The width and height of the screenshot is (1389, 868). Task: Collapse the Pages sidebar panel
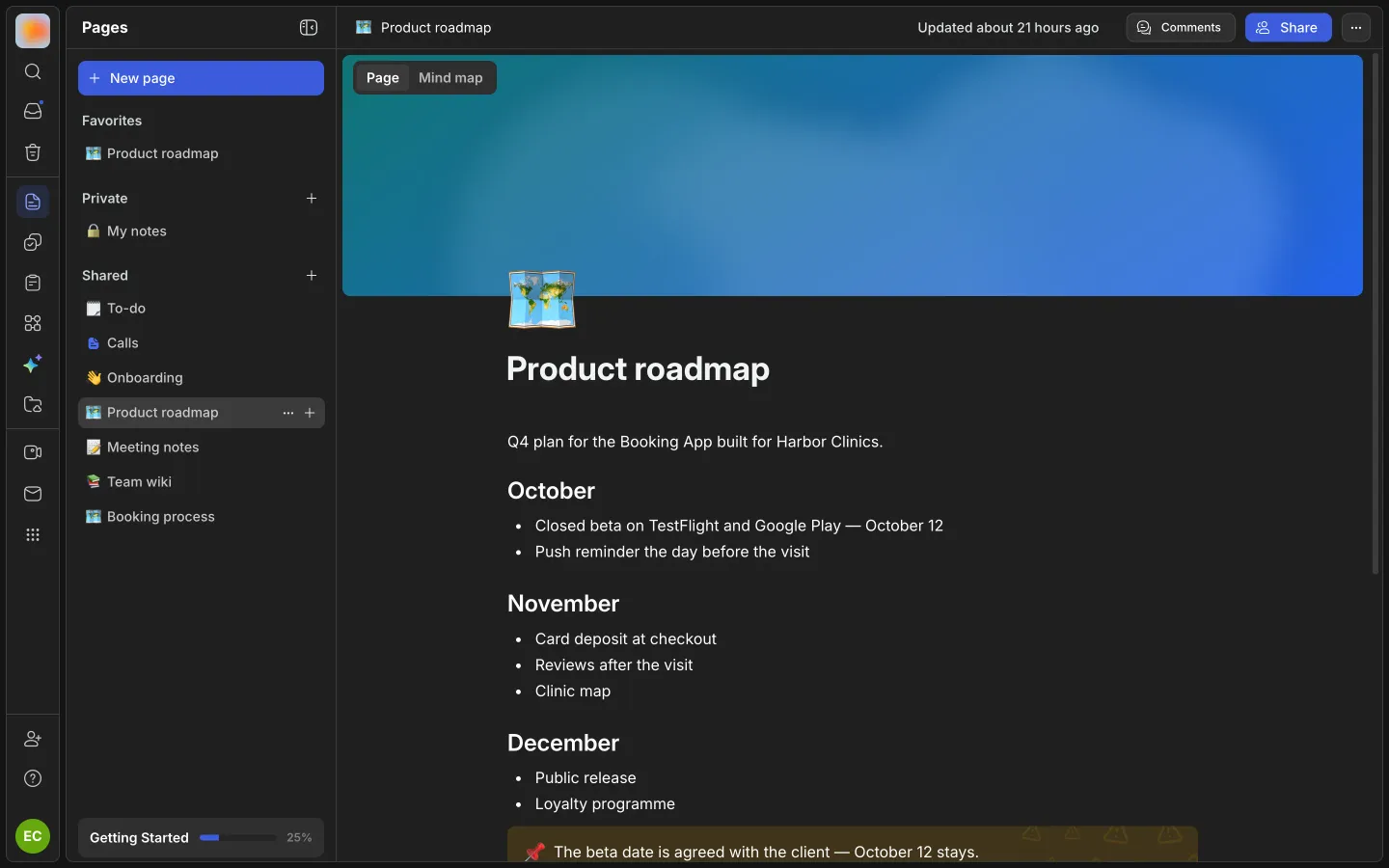click(309, 28)
